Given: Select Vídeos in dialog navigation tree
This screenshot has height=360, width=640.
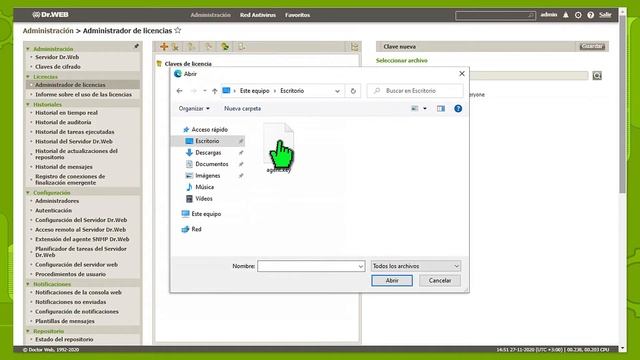Looking at the screenshot, I should (x=204, y=199).
